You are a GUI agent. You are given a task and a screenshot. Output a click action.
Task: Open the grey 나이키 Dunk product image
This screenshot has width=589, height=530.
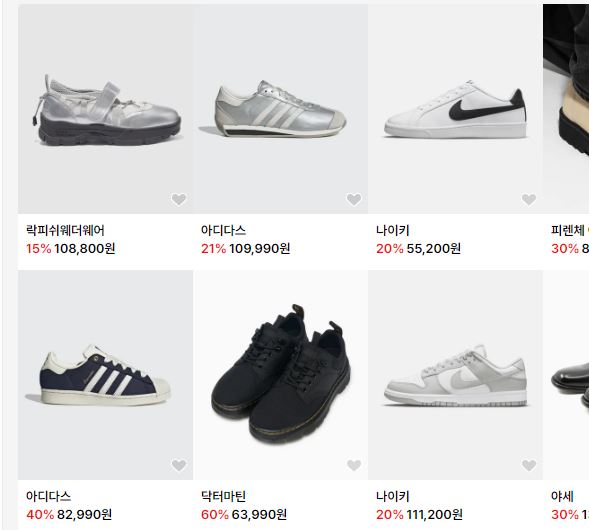point(455,375)
